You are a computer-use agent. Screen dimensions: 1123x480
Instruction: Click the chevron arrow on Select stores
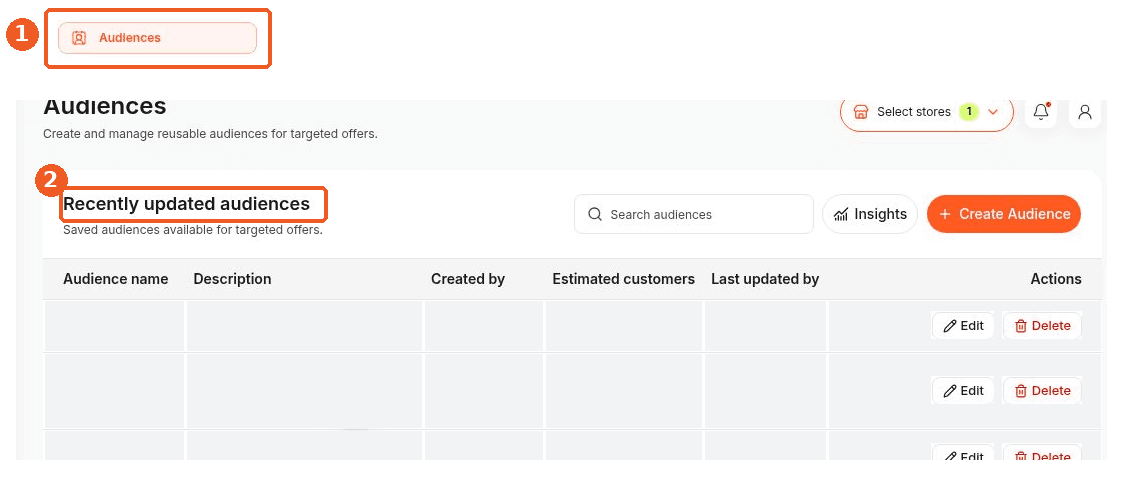tap(993, 112)
